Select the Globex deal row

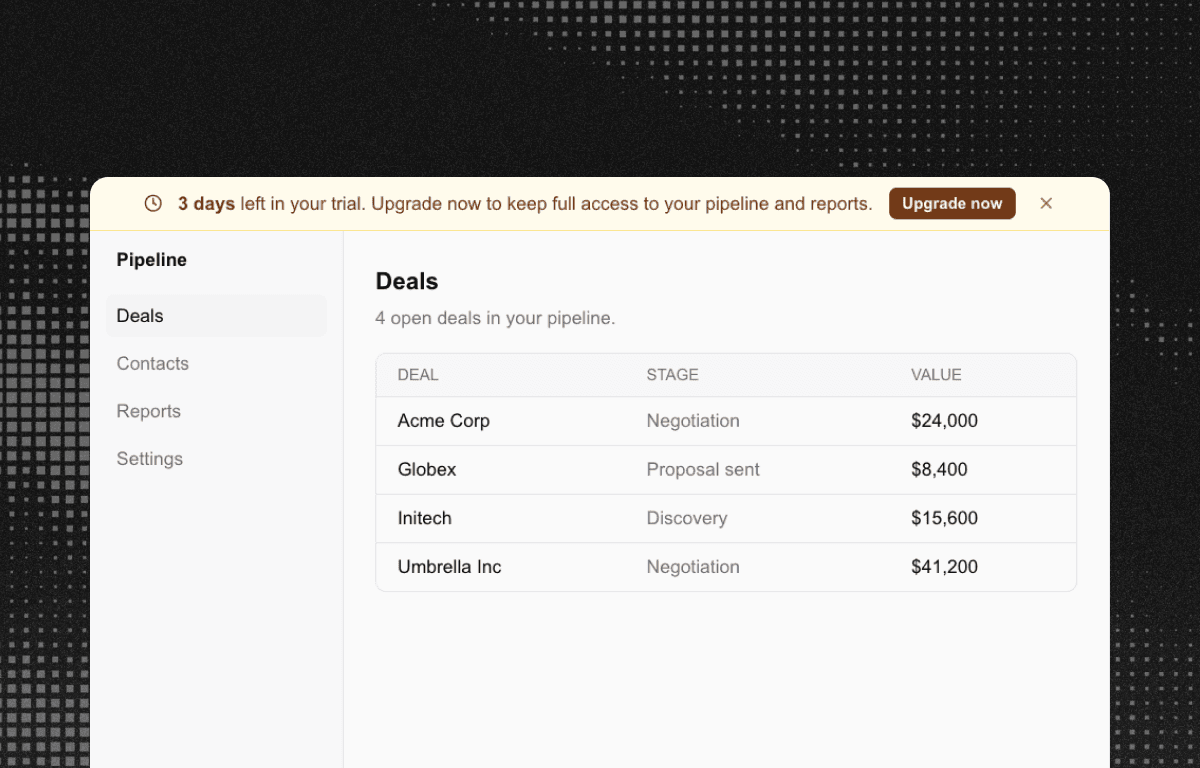tap(726, 470)
